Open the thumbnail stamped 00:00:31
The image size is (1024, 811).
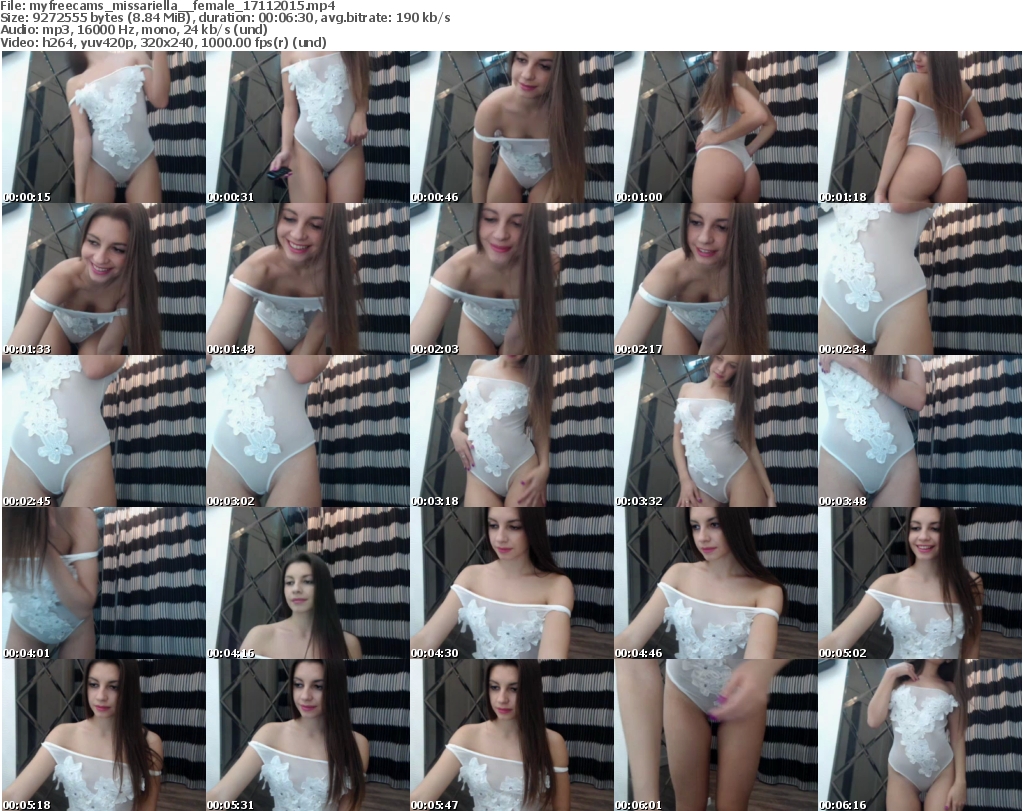pos(308,127)
